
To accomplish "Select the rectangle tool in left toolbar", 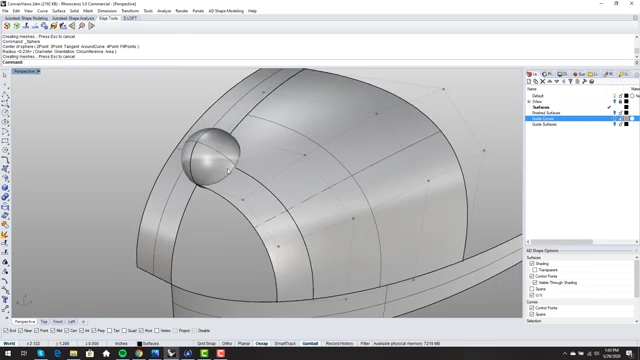I will (x=5, y=141).
